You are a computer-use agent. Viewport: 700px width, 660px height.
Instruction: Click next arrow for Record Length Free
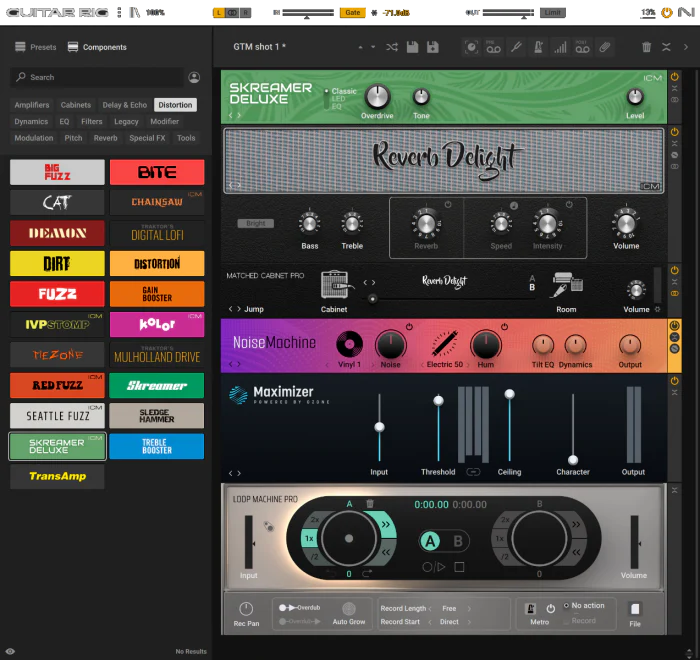(469, 609)
